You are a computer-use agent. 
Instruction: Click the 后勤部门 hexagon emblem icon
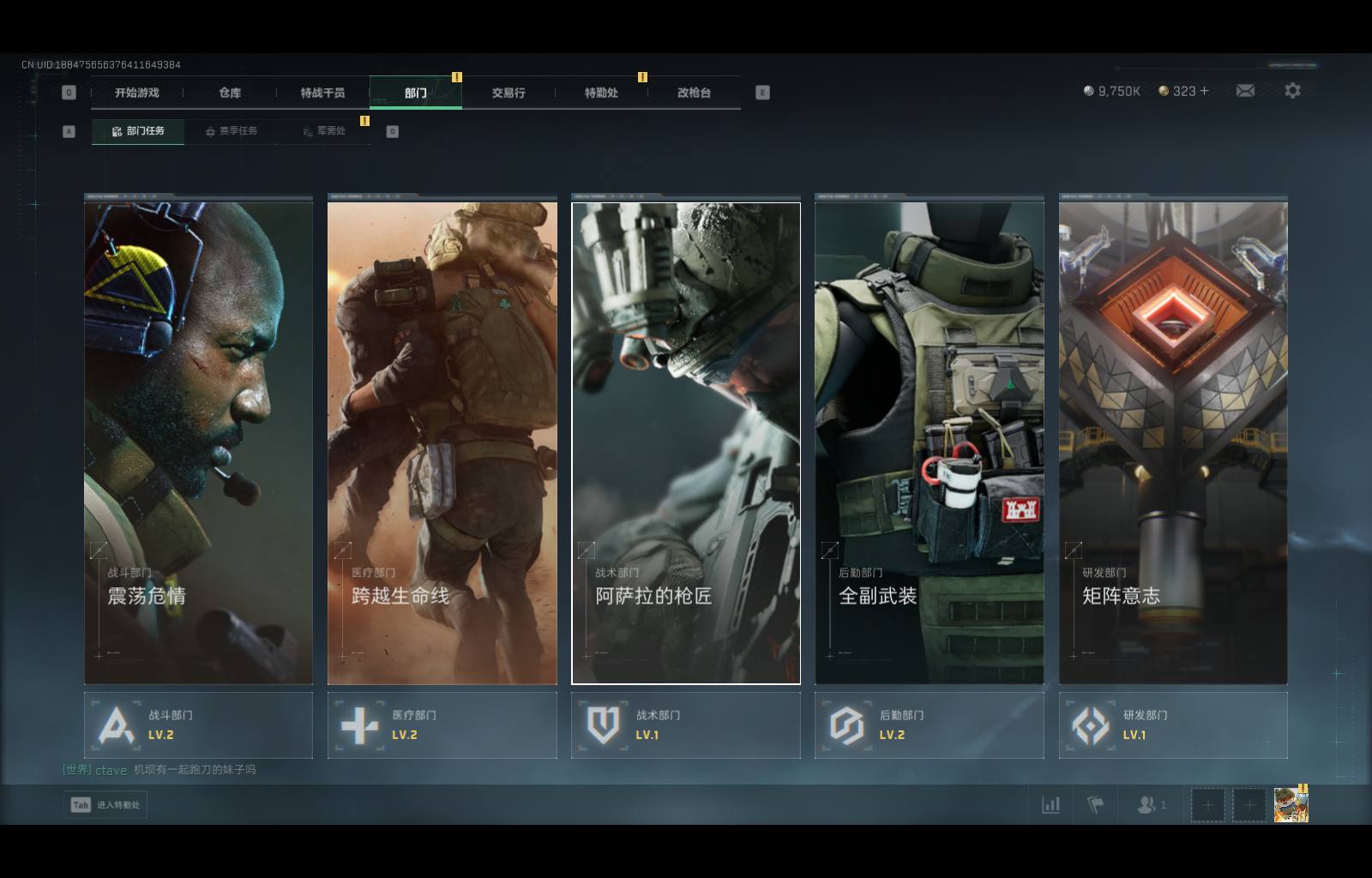(x=846, y=725)
